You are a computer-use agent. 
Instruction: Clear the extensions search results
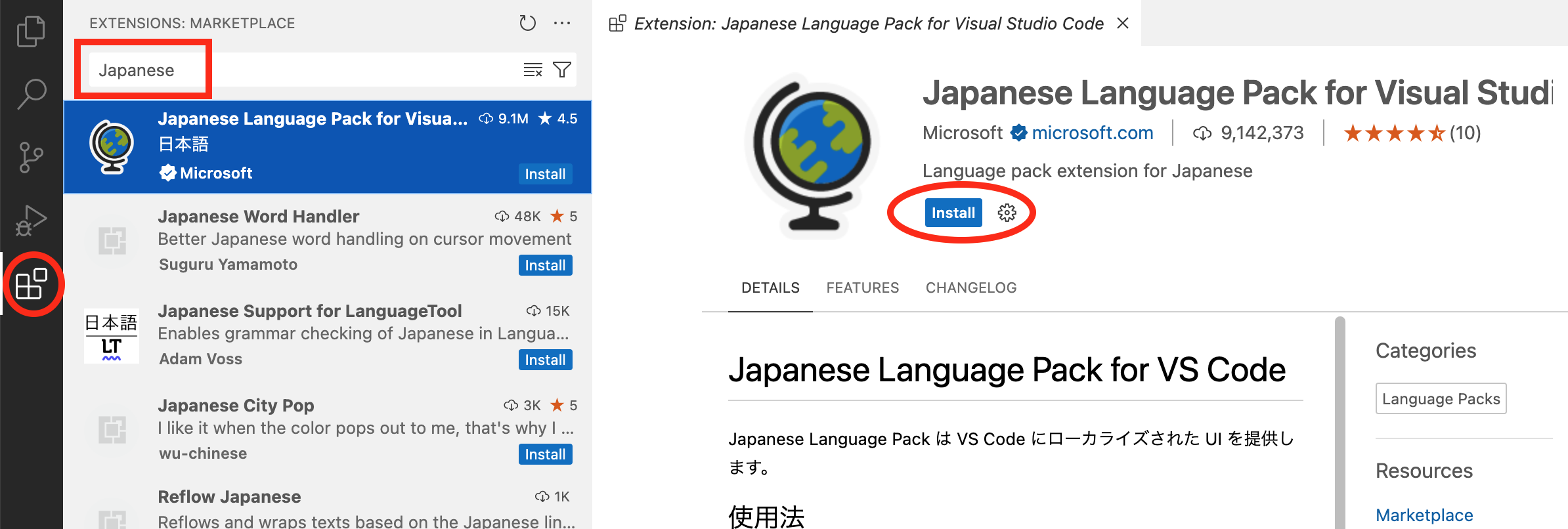click(x=533, y=70)
